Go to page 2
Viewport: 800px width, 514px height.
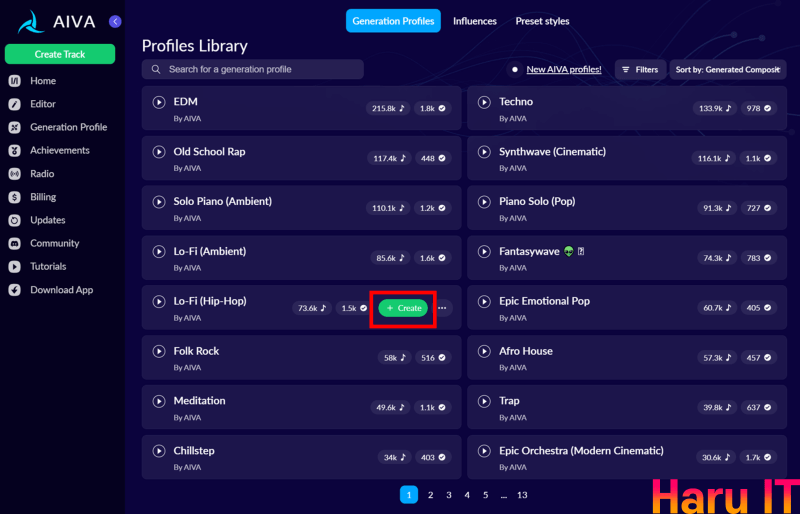coord(431,495)
